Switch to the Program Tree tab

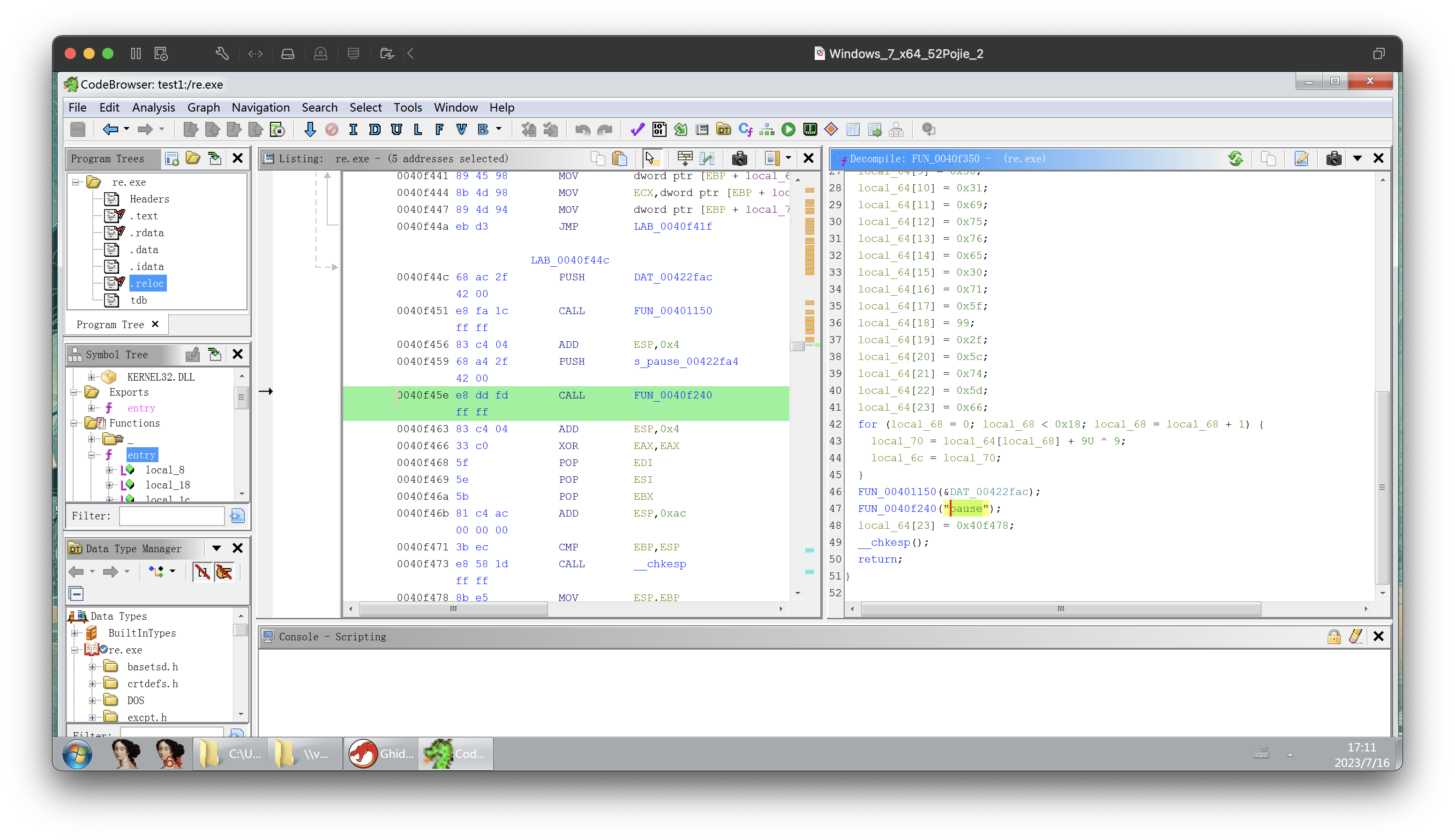tap(110, 324)
